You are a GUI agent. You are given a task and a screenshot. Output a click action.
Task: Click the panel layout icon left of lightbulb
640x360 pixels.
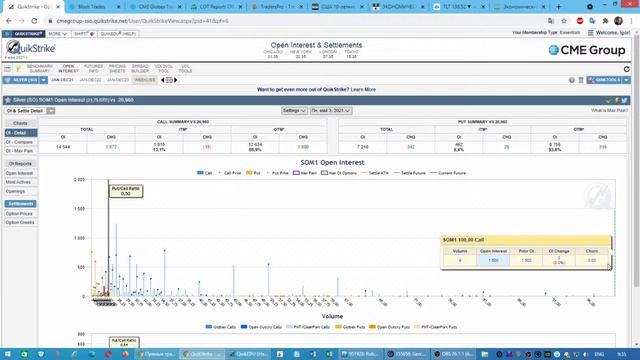7,69
